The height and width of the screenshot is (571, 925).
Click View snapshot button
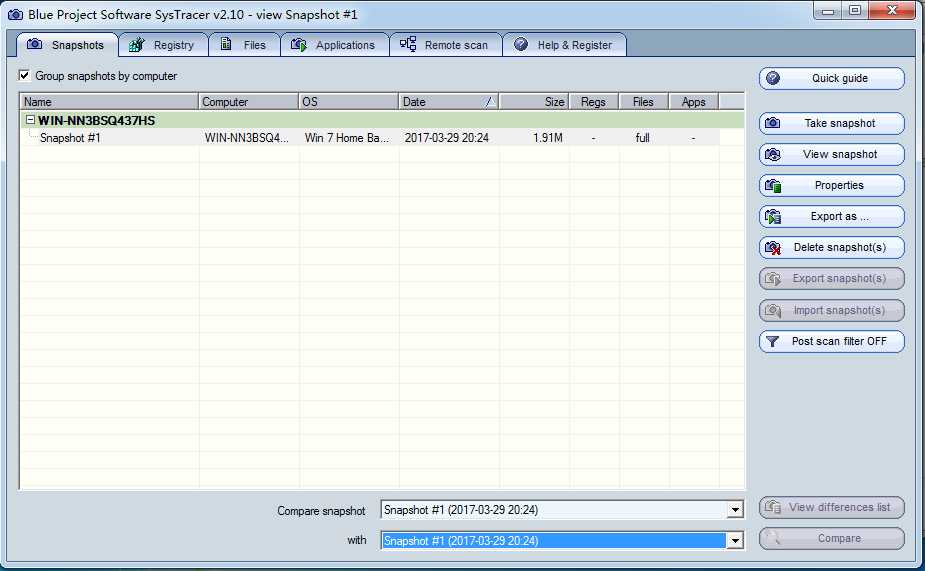click(832, 155)
